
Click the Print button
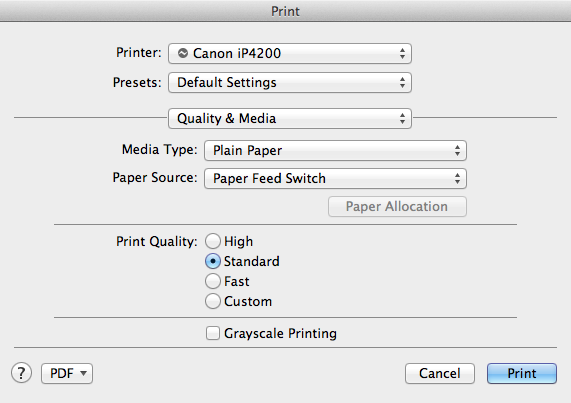(522, 373)
